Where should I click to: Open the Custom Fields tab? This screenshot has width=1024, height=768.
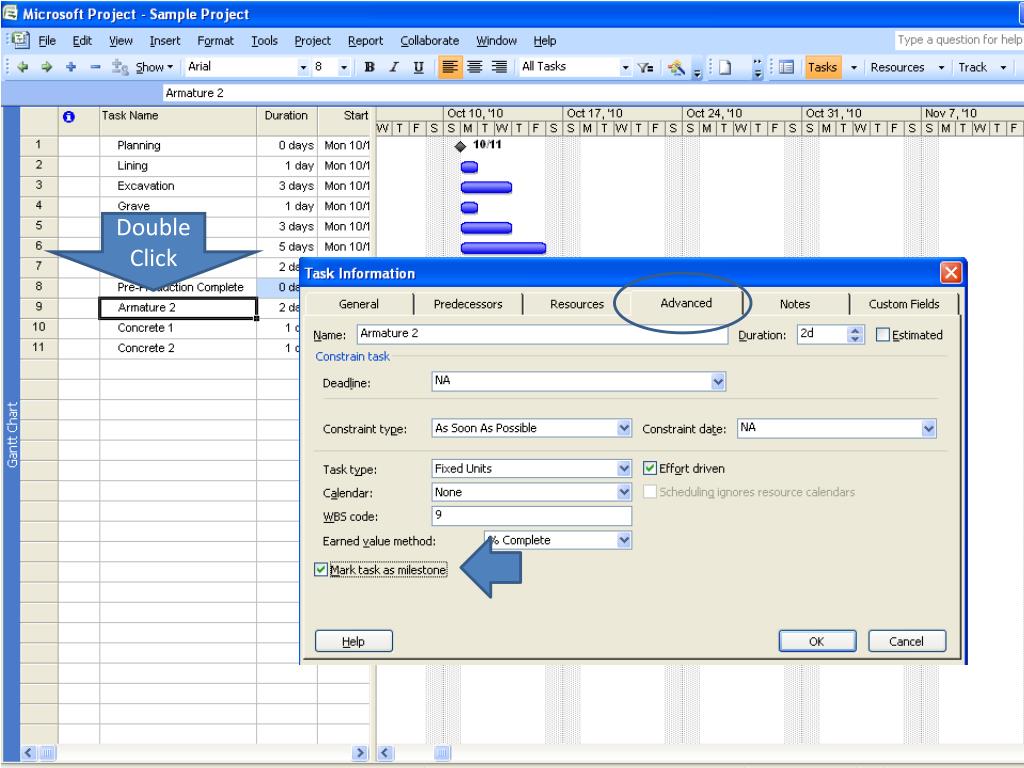[904, 304]
